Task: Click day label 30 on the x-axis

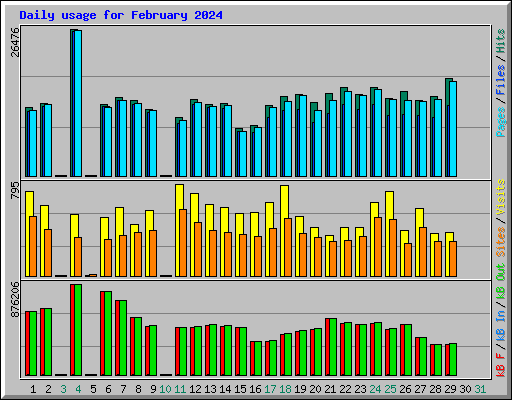Action: coord(465,389)
